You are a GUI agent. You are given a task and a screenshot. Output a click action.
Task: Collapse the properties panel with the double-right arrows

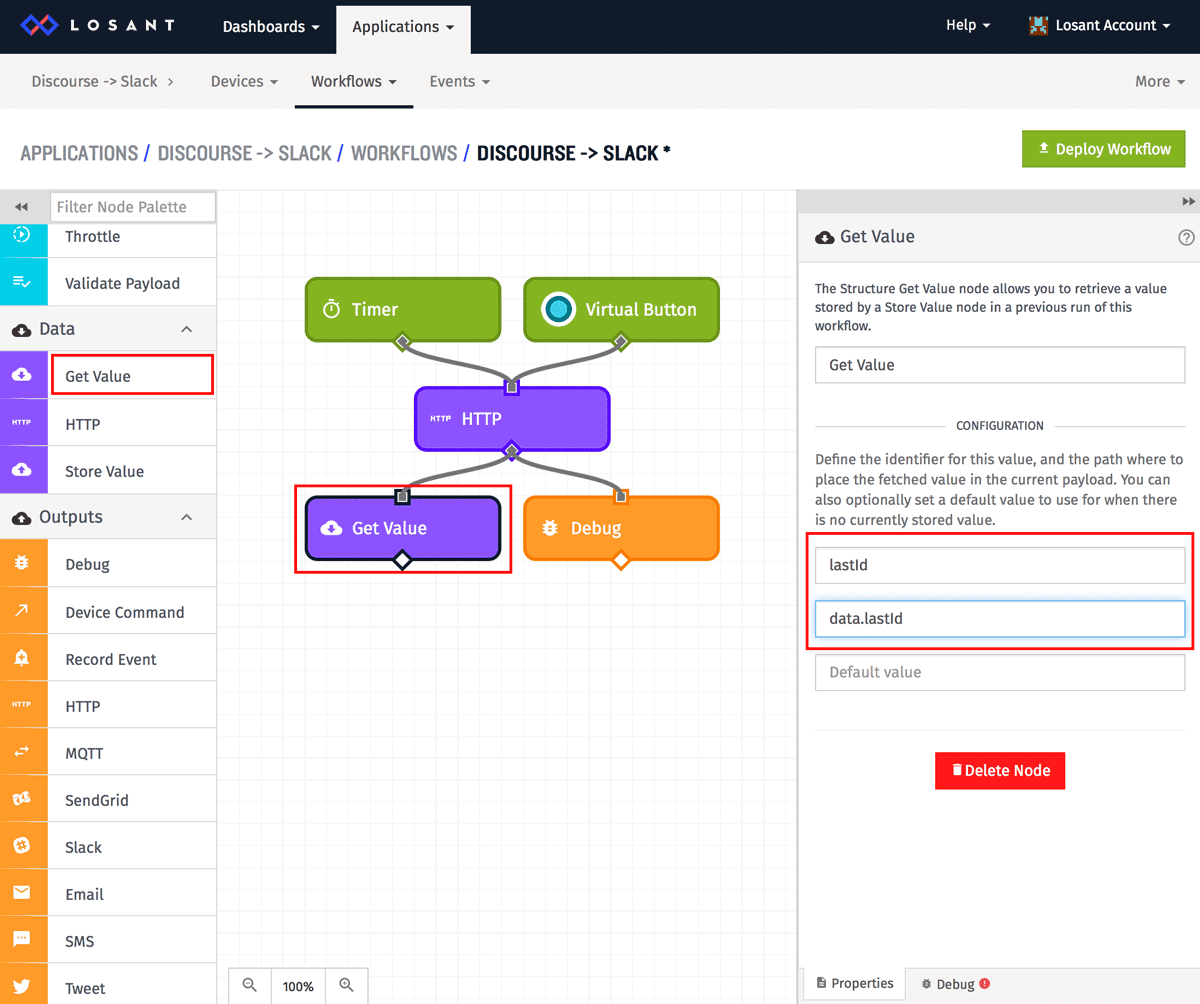(1189, 201)
